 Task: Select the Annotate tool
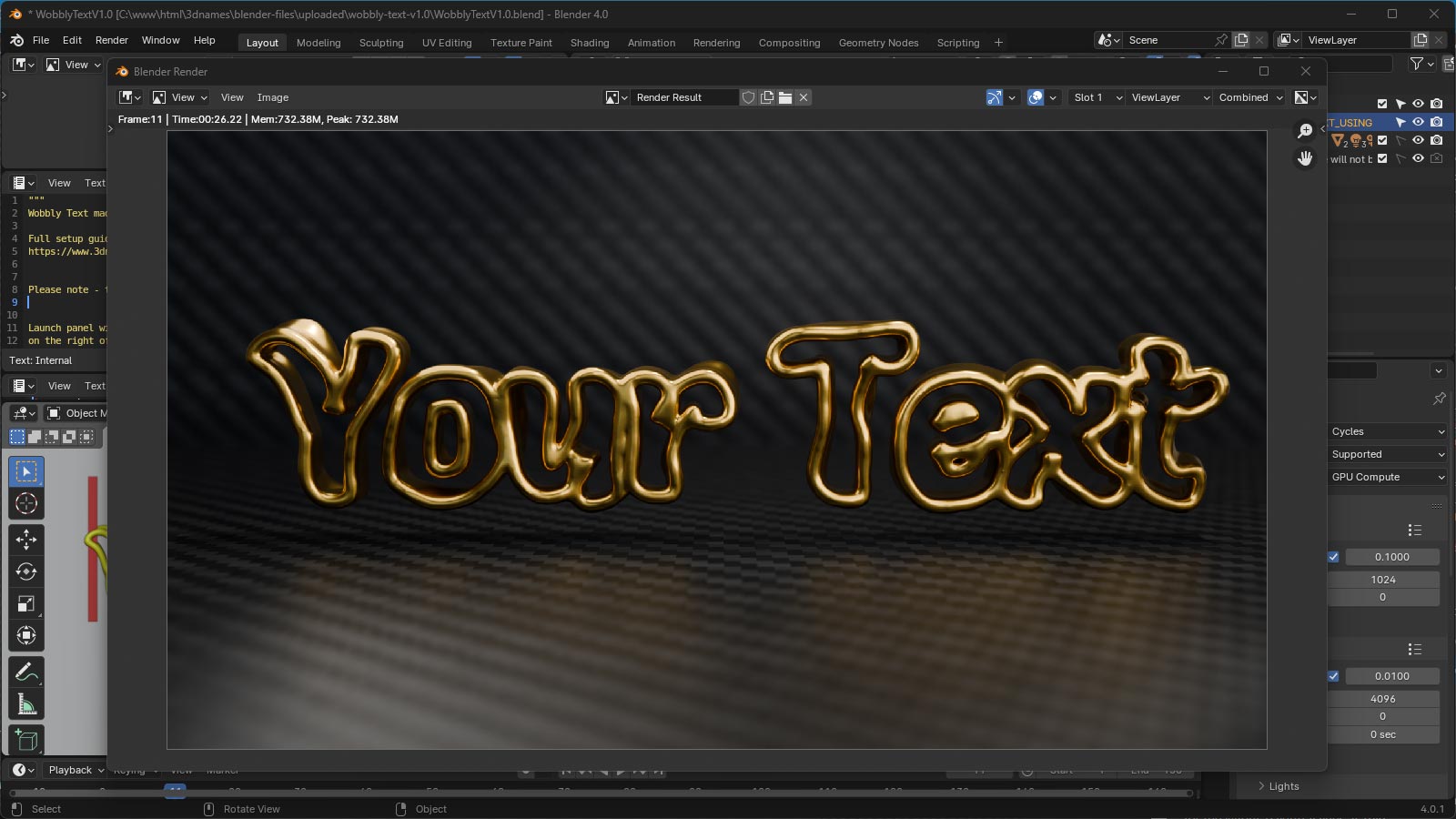point(25,671)
